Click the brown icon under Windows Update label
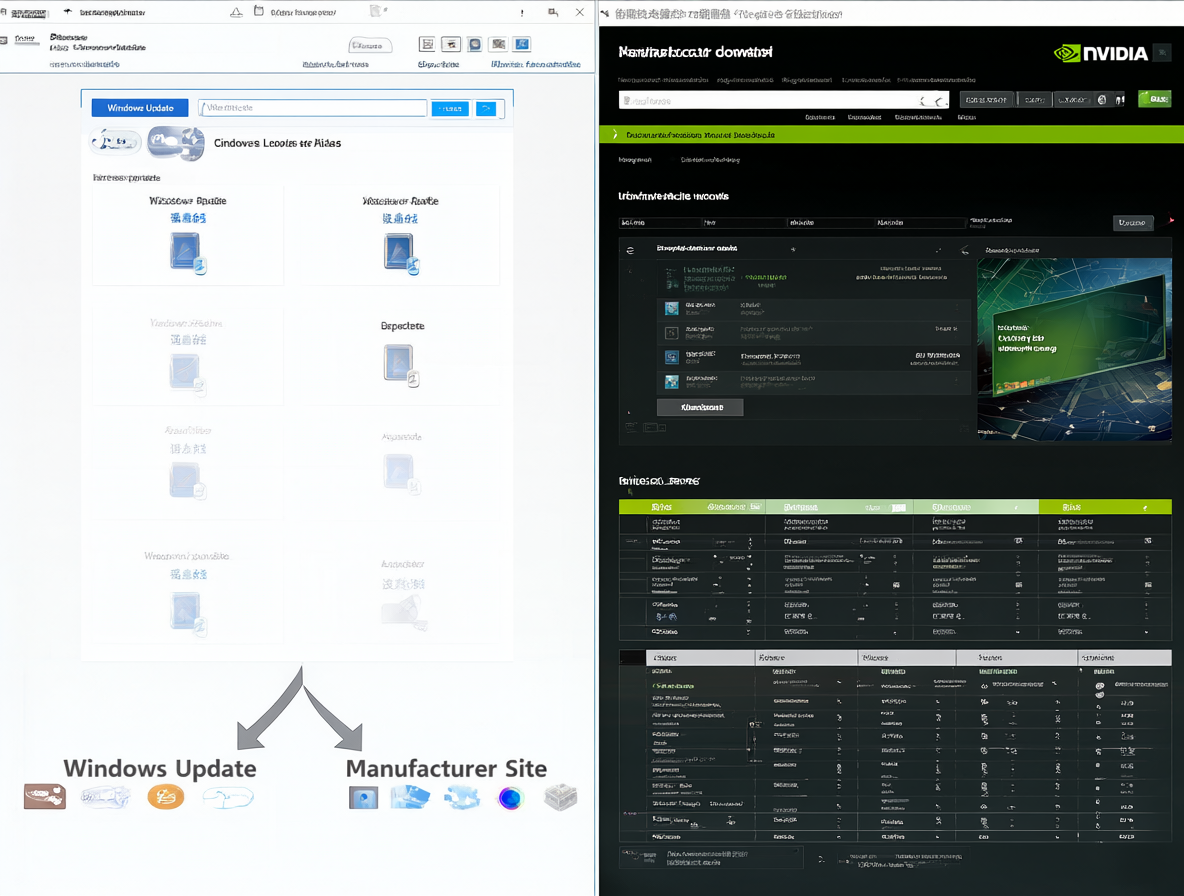 (x=45, y=796)
